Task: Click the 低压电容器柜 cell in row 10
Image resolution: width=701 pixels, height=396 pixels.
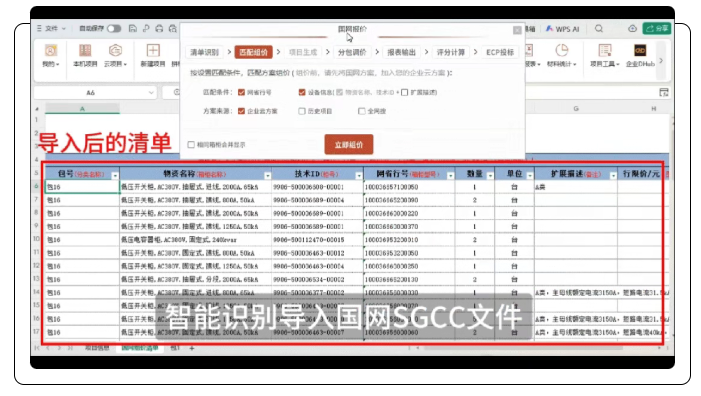Action: (x=195, y=240)
